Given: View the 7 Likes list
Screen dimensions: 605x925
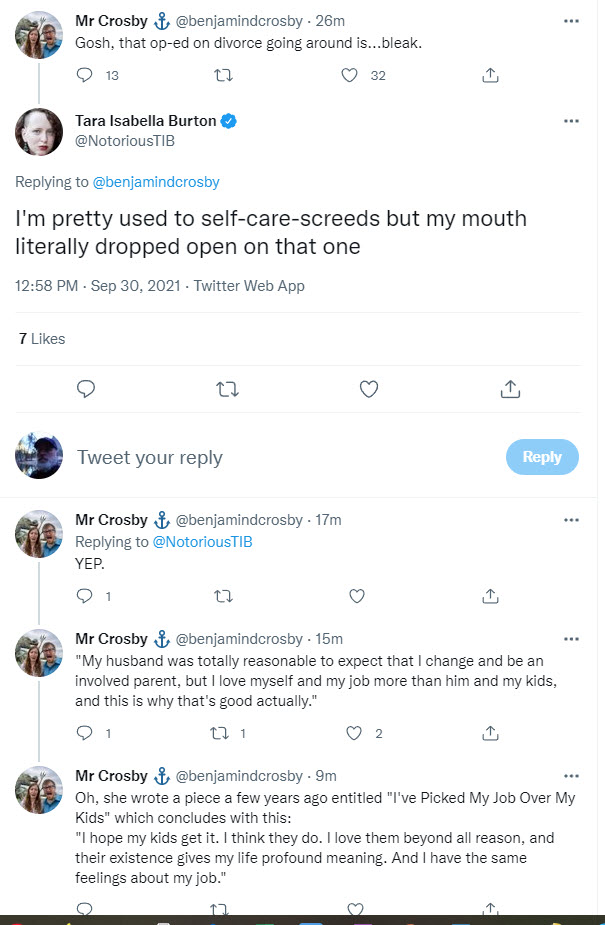Looking at the screenshot, I should [42, 339].
